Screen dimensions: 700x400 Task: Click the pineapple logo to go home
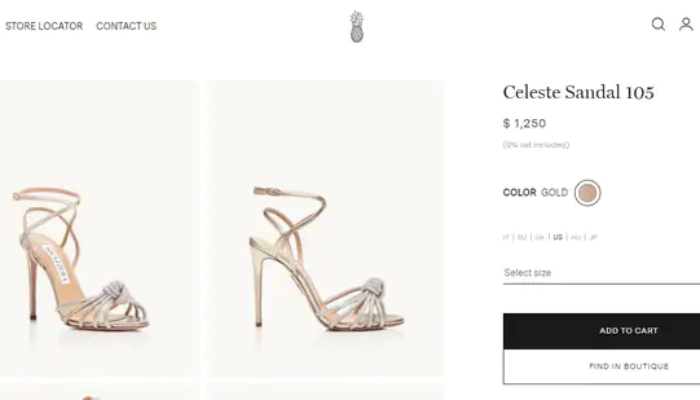357,26
